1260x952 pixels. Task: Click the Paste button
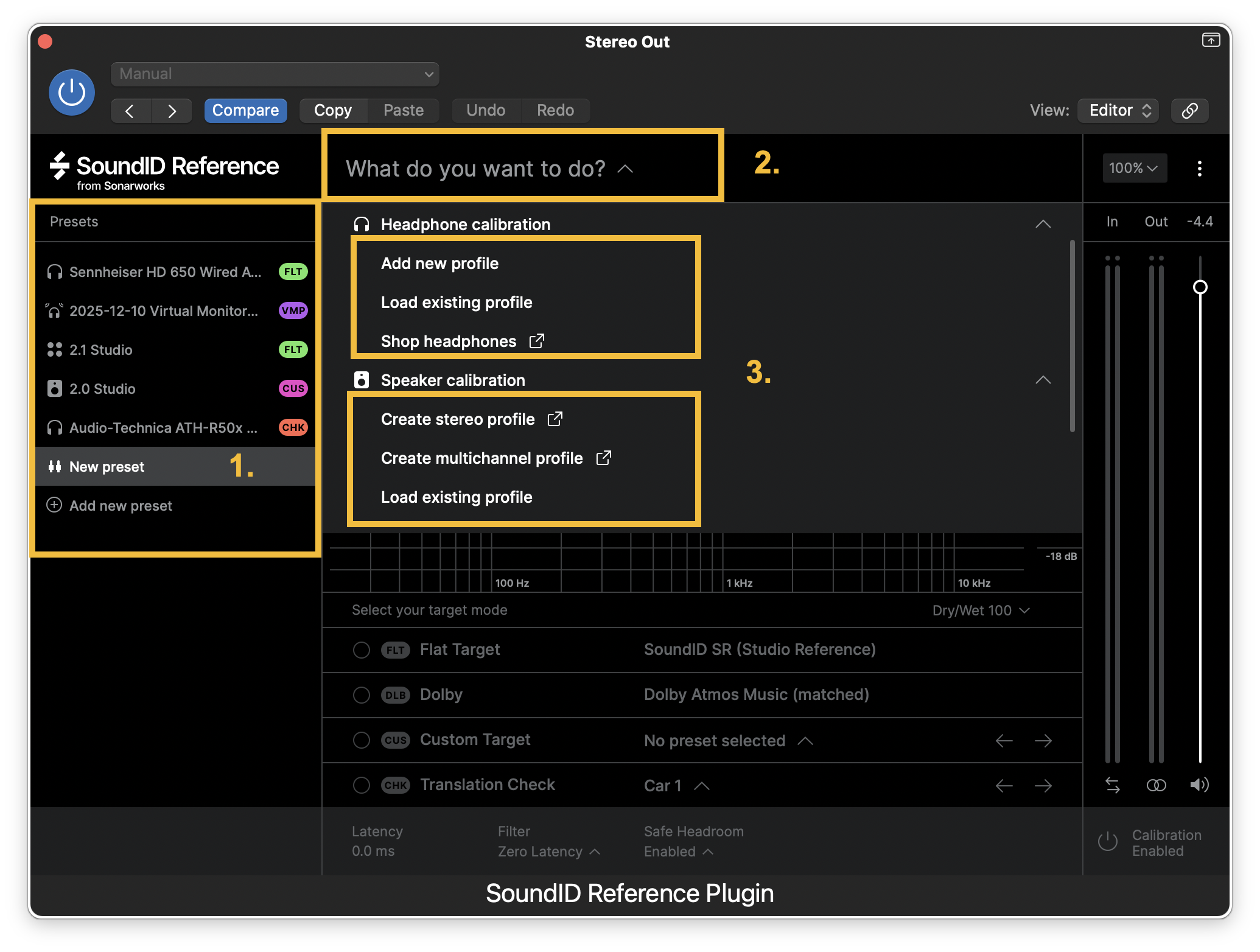pos(404,111)
